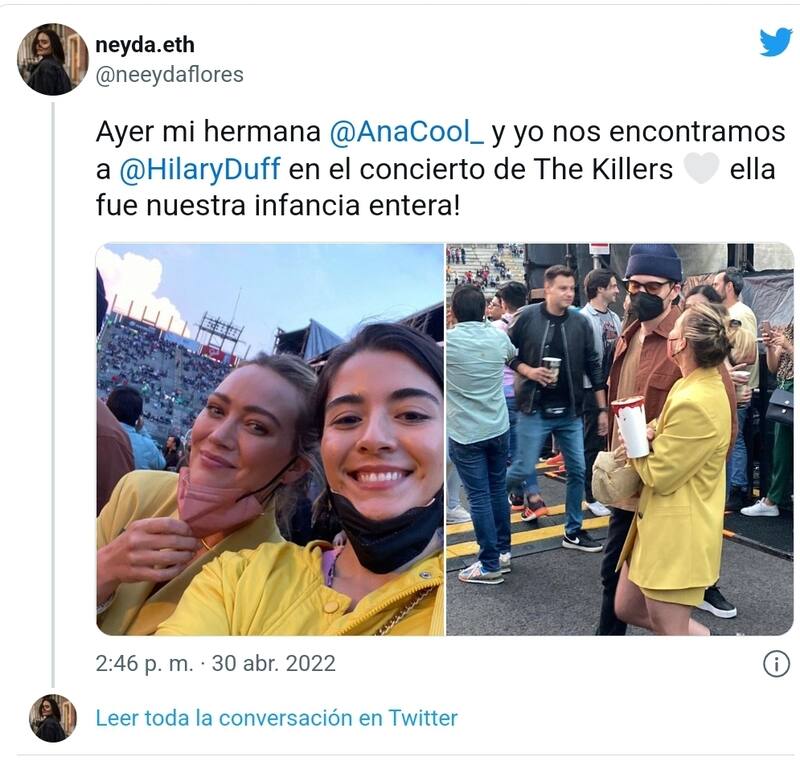This screenshot has width=800, height=761.
Task: Open the @HilaryDuff mention
Action: tap(199, 169)
